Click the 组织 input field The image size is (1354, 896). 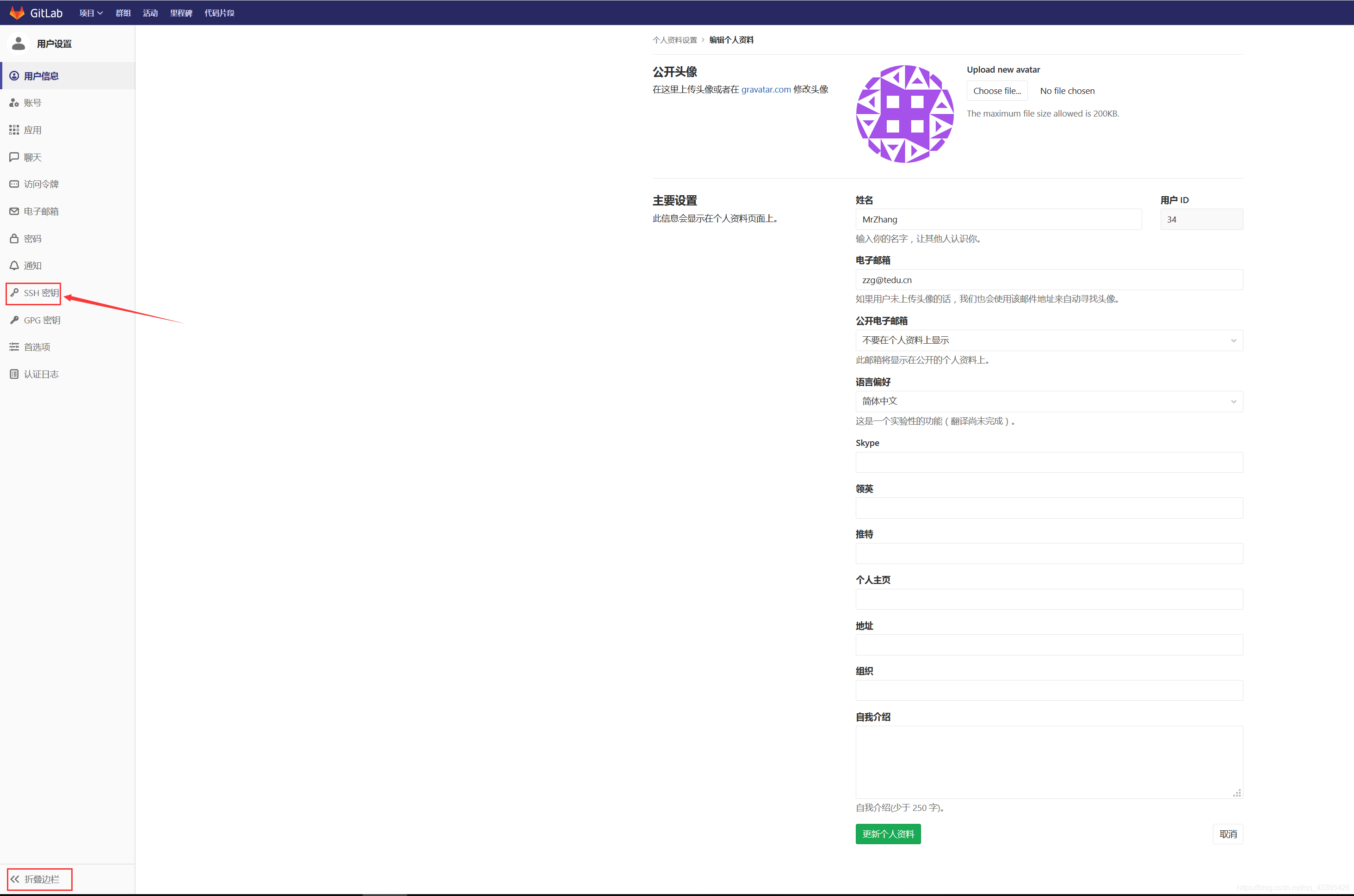click(1049, 691)
